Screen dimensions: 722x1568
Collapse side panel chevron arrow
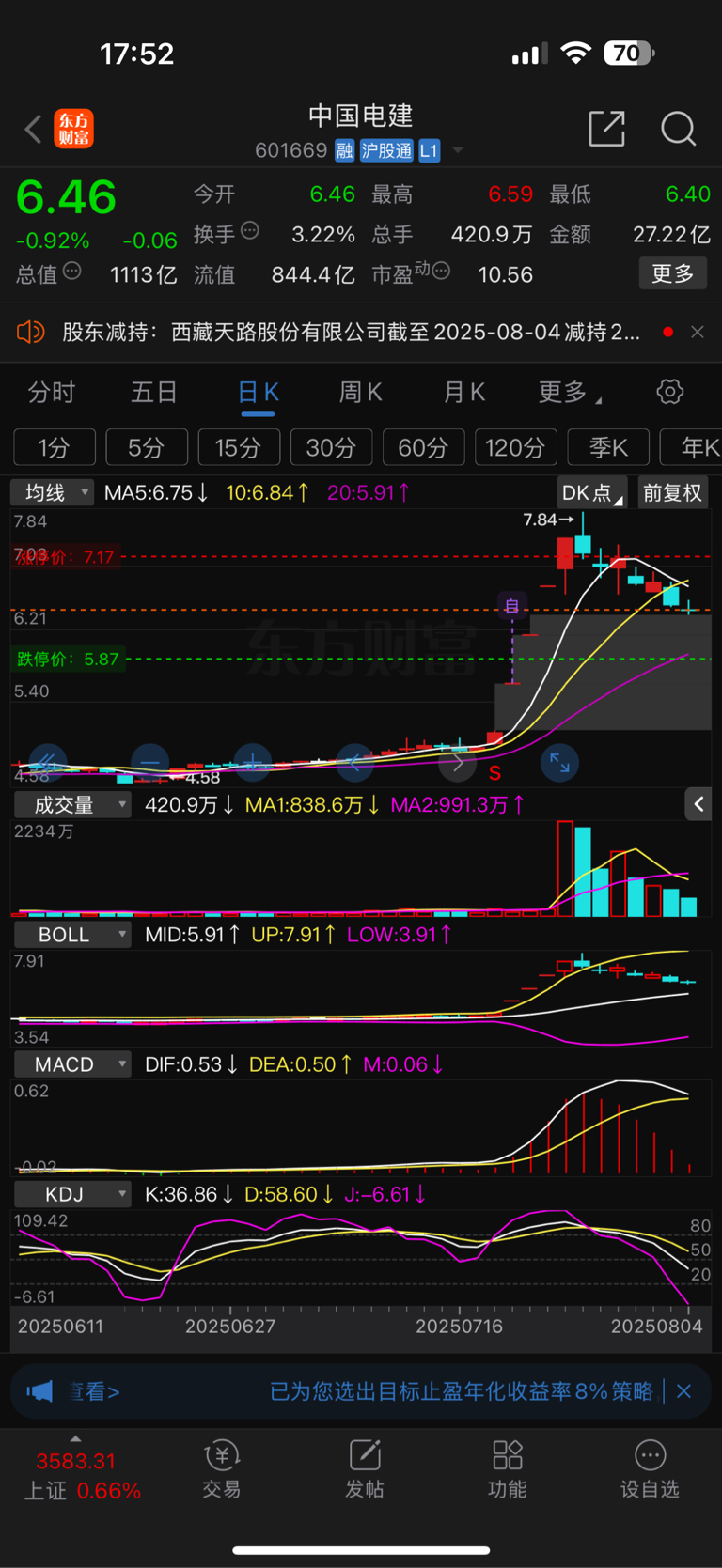[x=698, y=804]
